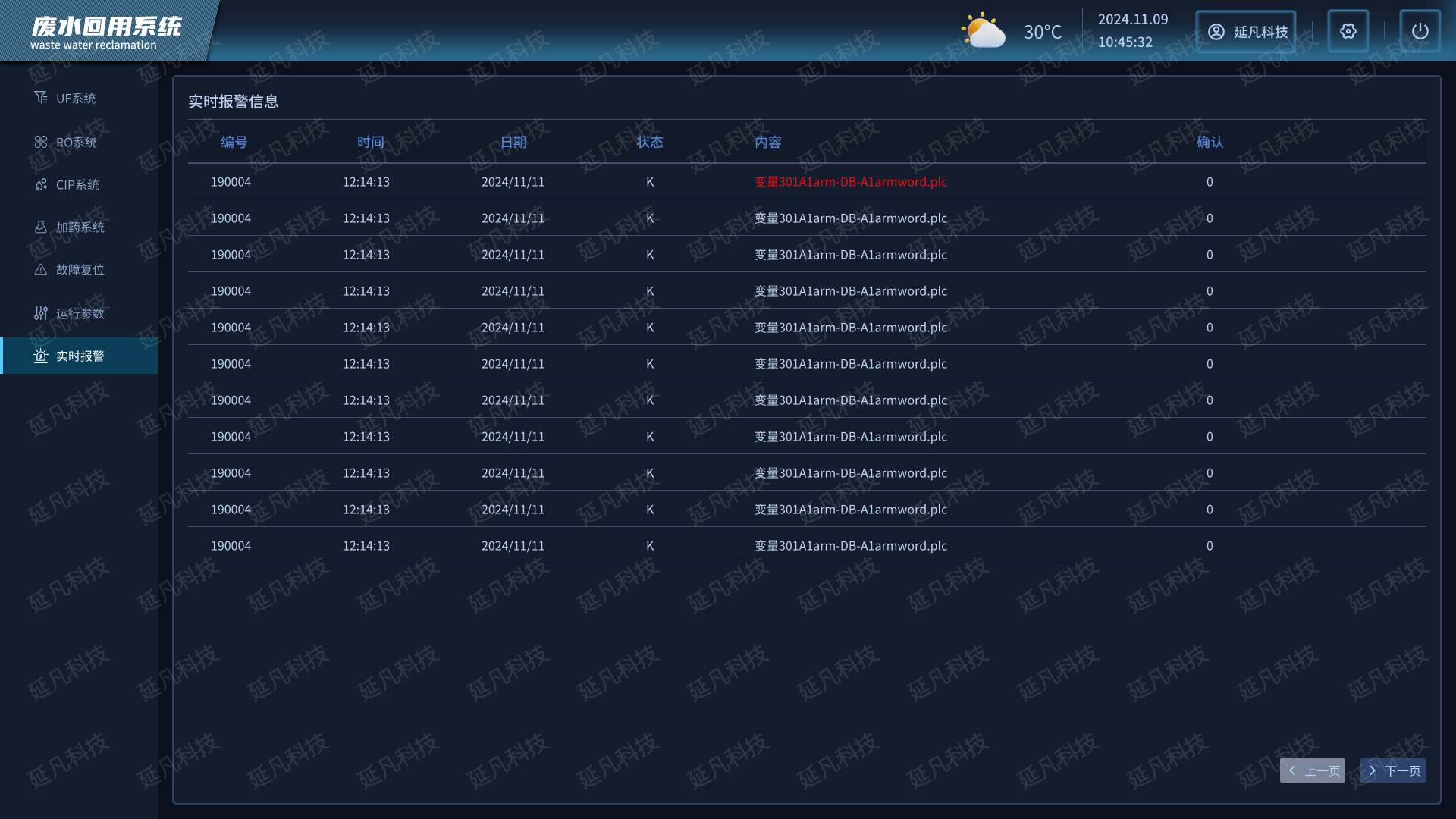Click the 故障复位 warning triangle icon
Image resolution: width=1456 pixels, height=819 pixels.
click(41, 269)
